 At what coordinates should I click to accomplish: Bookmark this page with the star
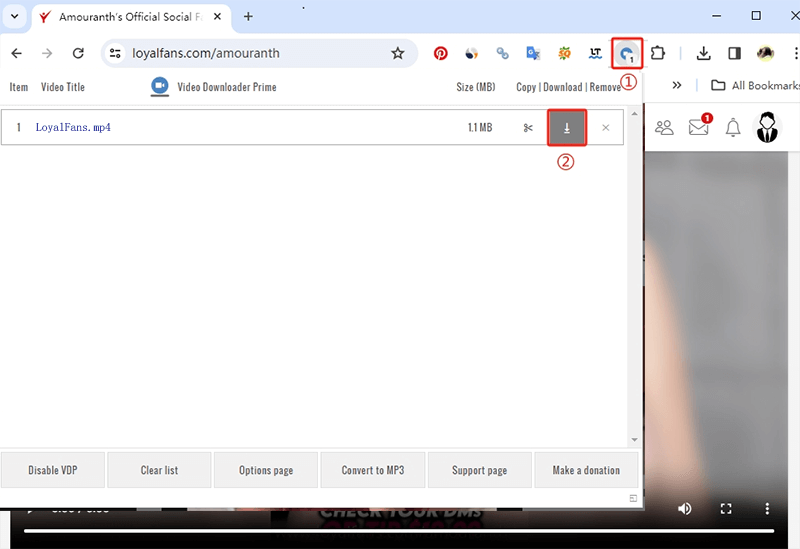pyautogui.click(x=397, y=53)
